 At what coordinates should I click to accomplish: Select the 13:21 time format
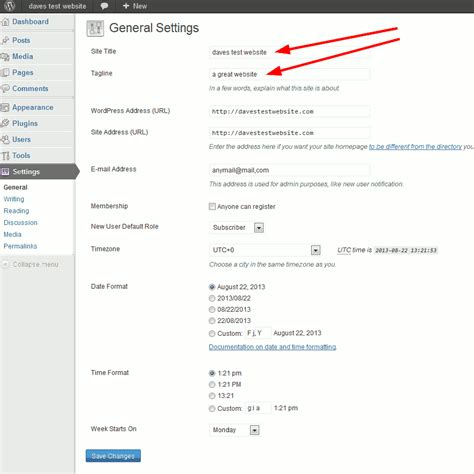pyautogui.click(x=212, y=396)
